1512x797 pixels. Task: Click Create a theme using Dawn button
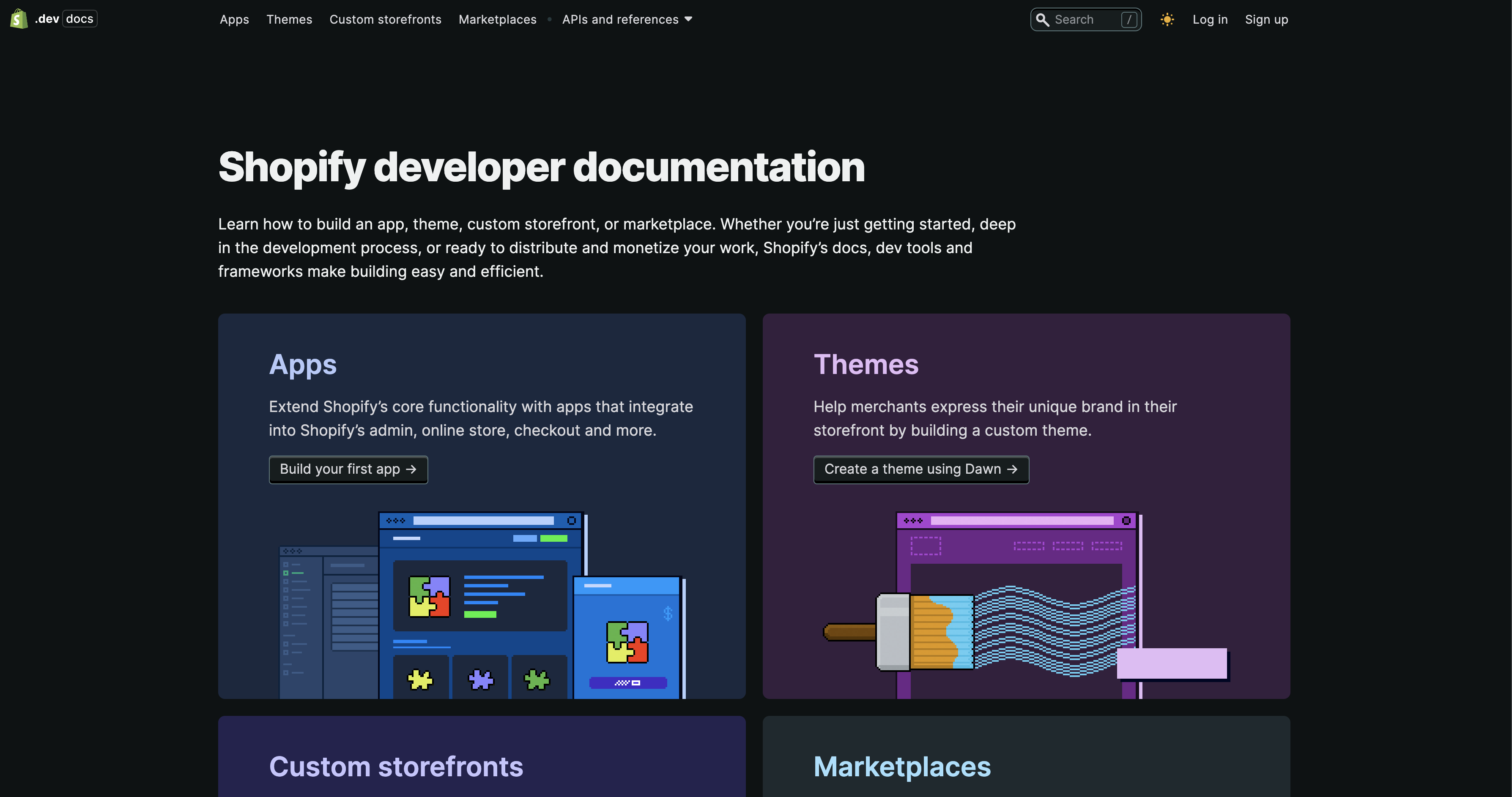coord(920,469)
